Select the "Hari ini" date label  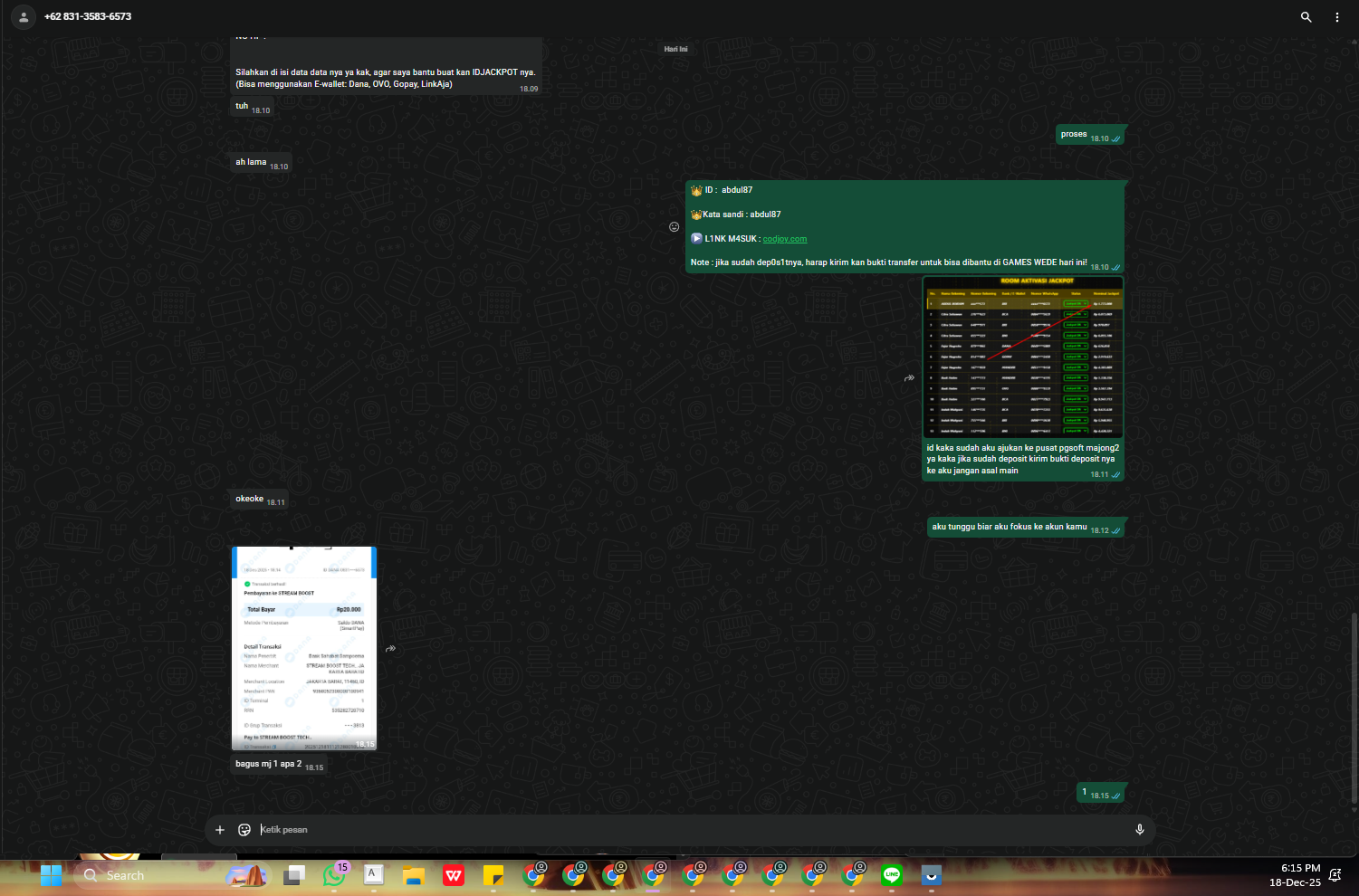(x=675, y=49)
